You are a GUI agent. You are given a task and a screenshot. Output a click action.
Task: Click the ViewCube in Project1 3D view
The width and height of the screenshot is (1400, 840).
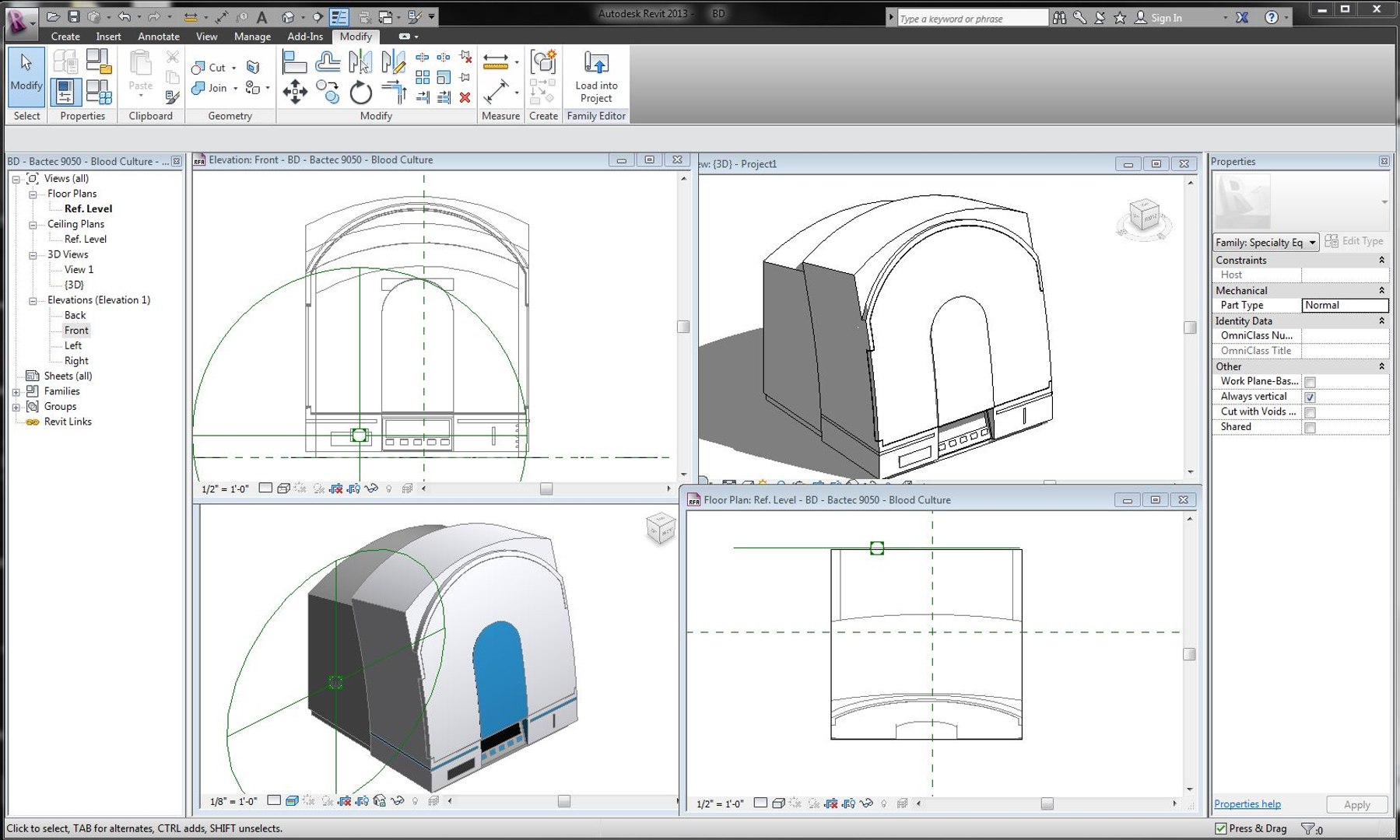coord(1144,218)
